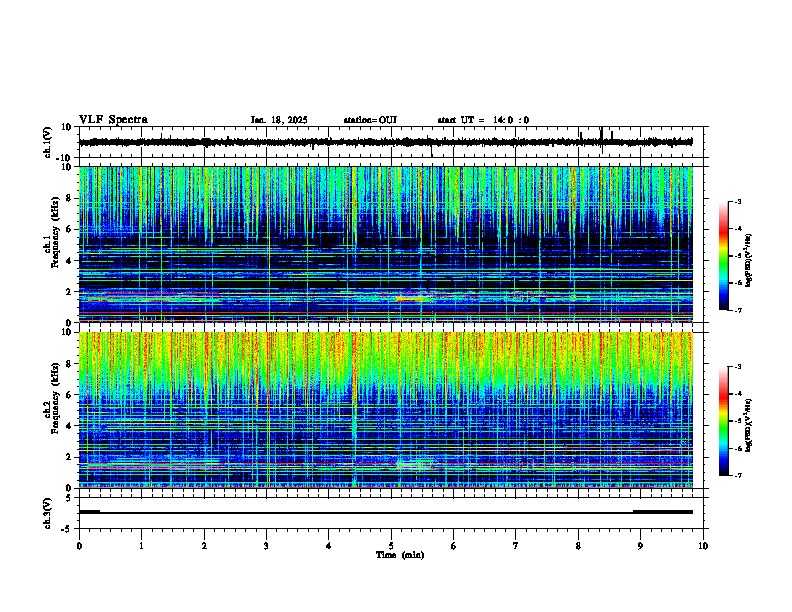Click the time axis tick label 10
The width and height of the screenshot is (792, 612).
click(703, 546)
